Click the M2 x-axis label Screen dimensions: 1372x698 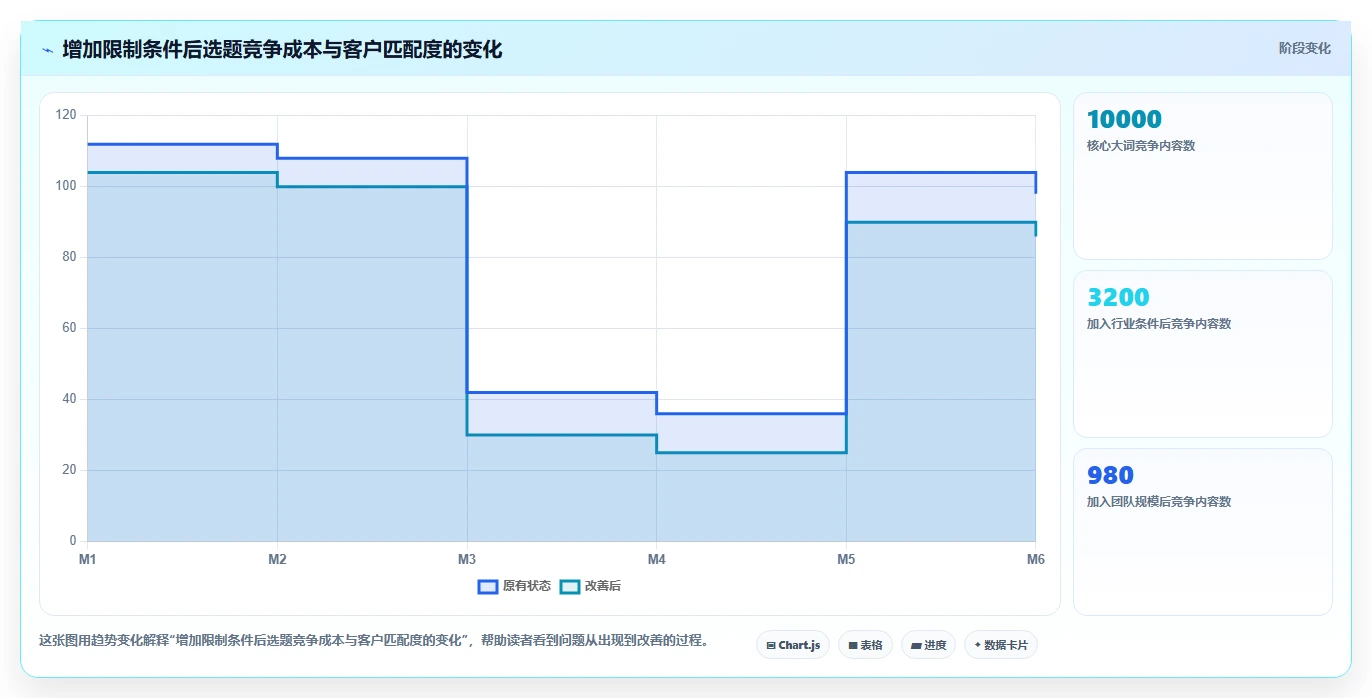277,559
